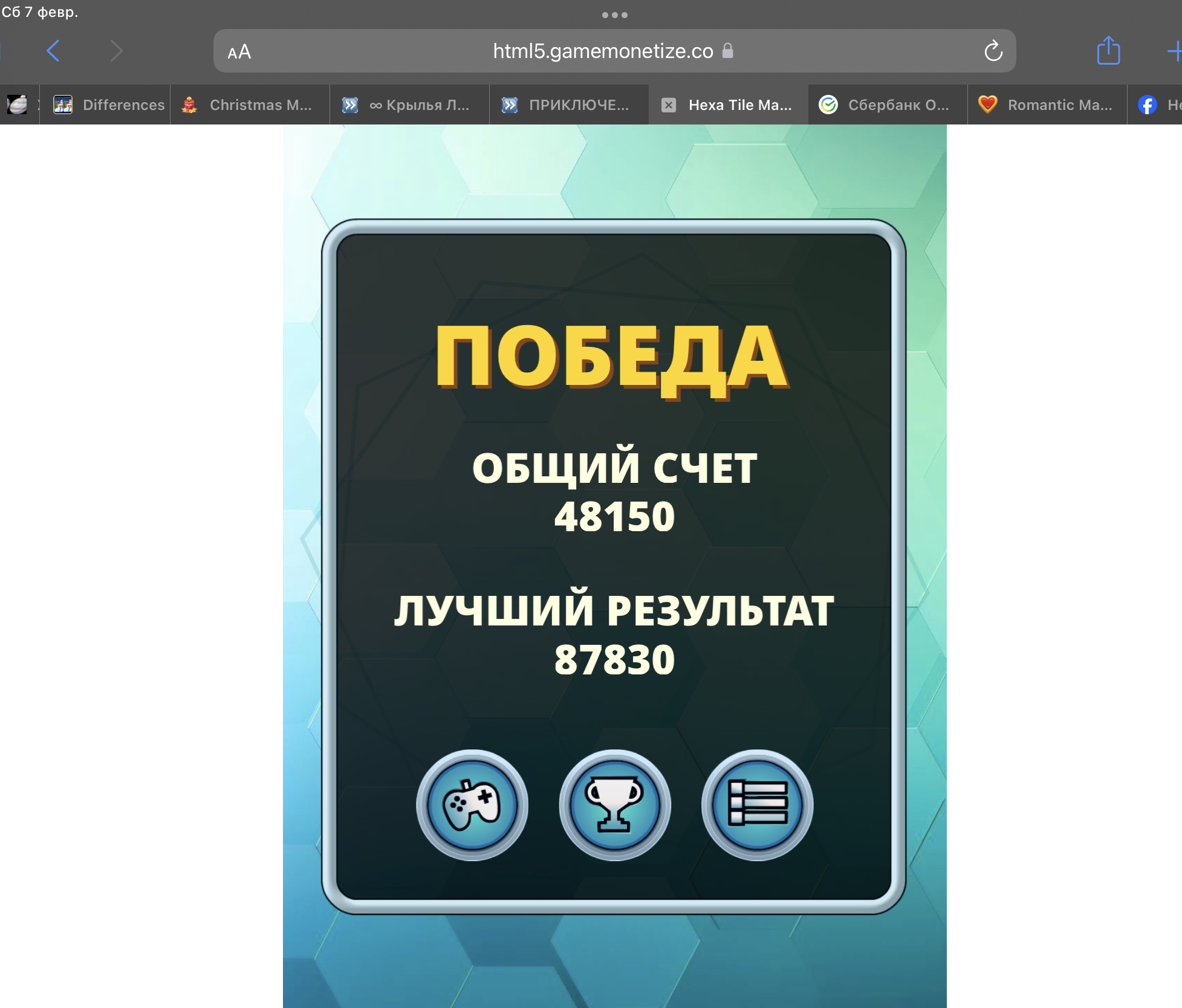This screenshot has width=1182, height=1008.
Task: Open the Share sheet icon
Action: click(1108, 51)
